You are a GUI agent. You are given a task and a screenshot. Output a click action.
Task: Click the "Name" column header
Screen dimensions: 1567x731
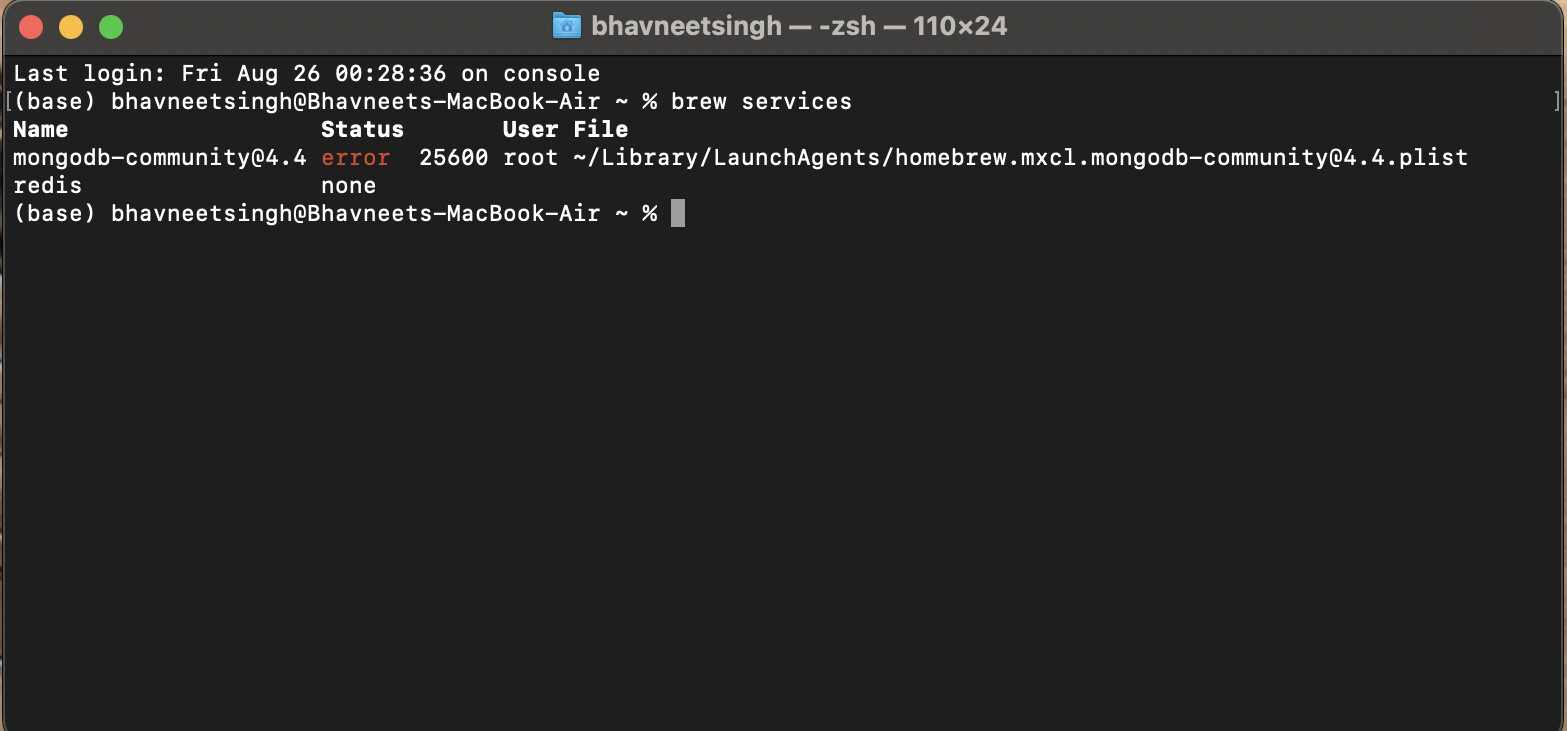[x=41, y=129]
